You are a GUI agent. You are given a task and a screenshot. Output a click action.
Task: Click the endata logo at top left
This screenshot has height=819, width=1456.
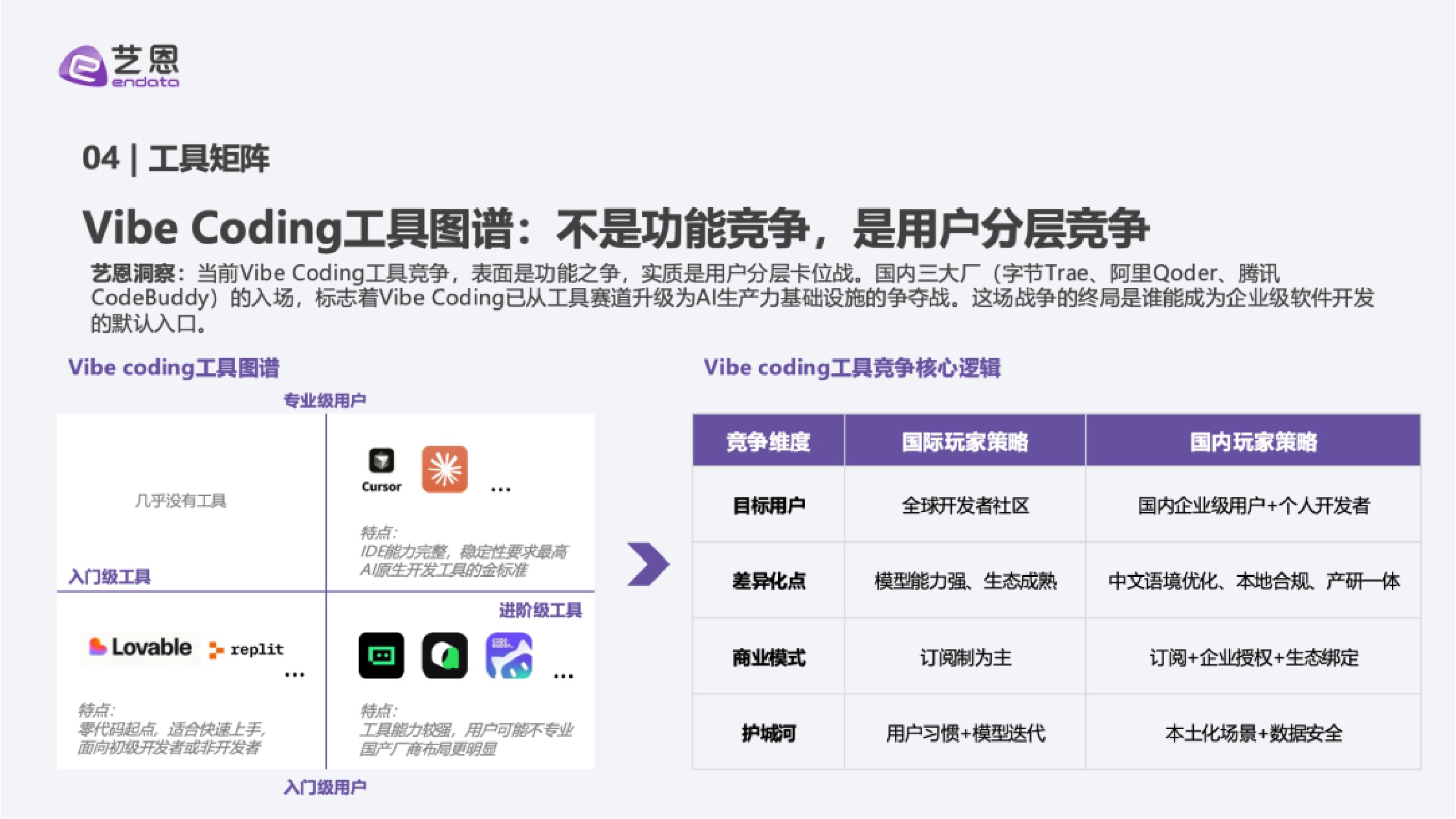pos(119,66)
